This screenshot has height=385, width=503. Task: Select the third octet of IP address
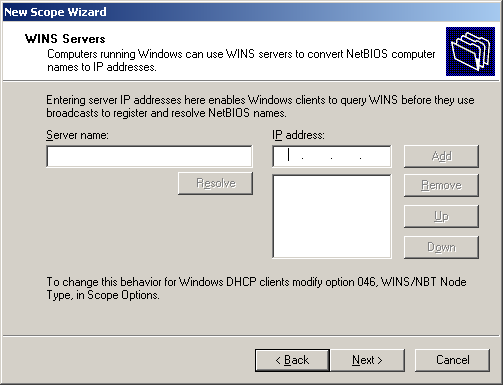click(x=346, y=156)
